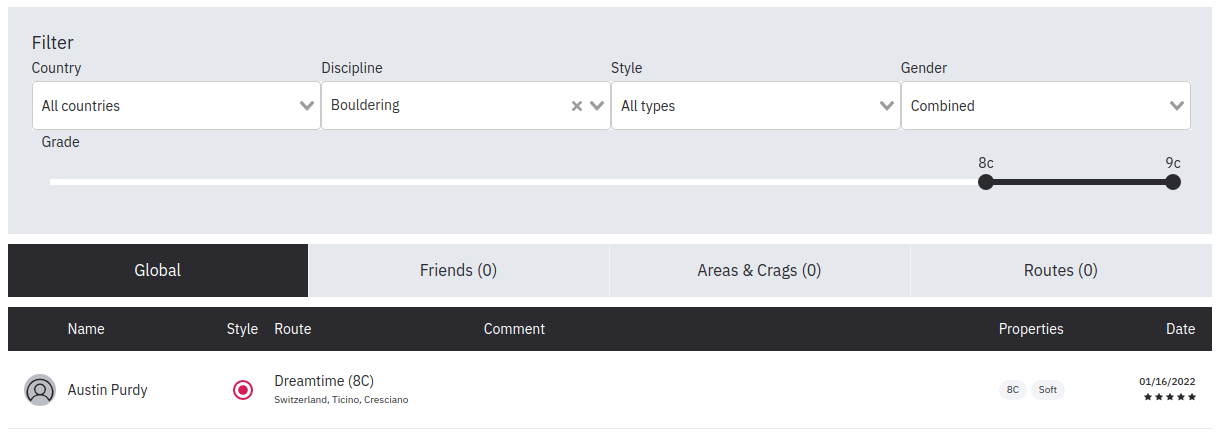Open the Dreamtime (8C) route link

[x=324, y=381]
